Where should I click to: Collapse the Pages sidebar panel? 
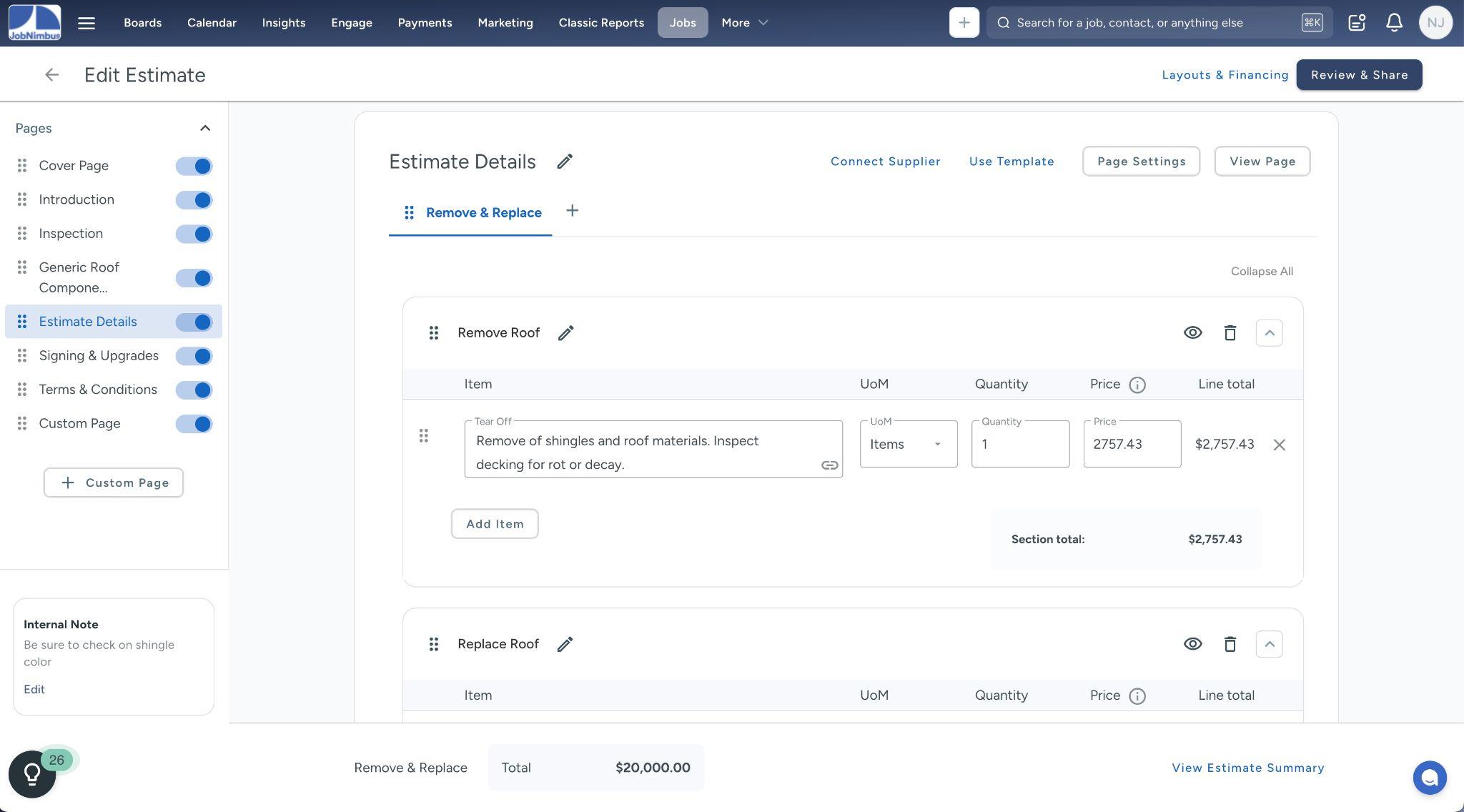[205, 129]
